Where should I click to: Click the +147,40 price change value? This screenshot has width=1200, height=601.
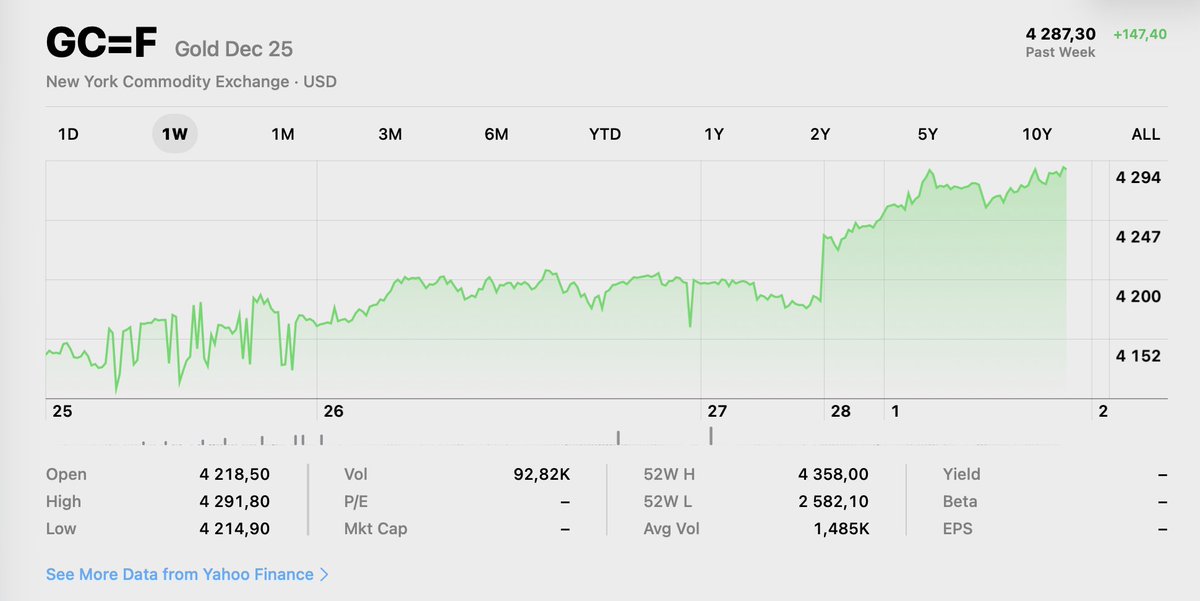pos(1140,34)
